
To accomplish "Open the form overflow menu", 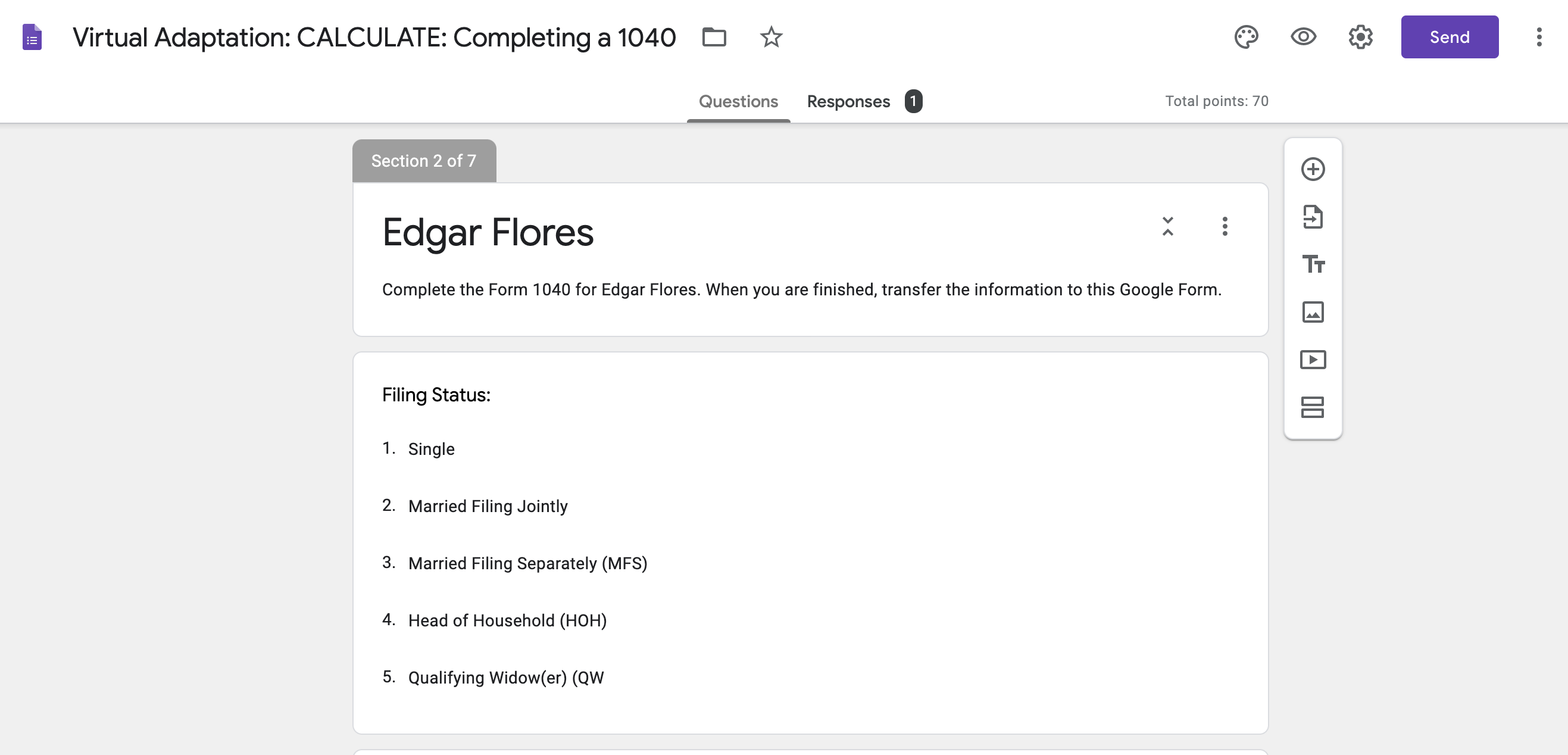I will point(1539,37).
